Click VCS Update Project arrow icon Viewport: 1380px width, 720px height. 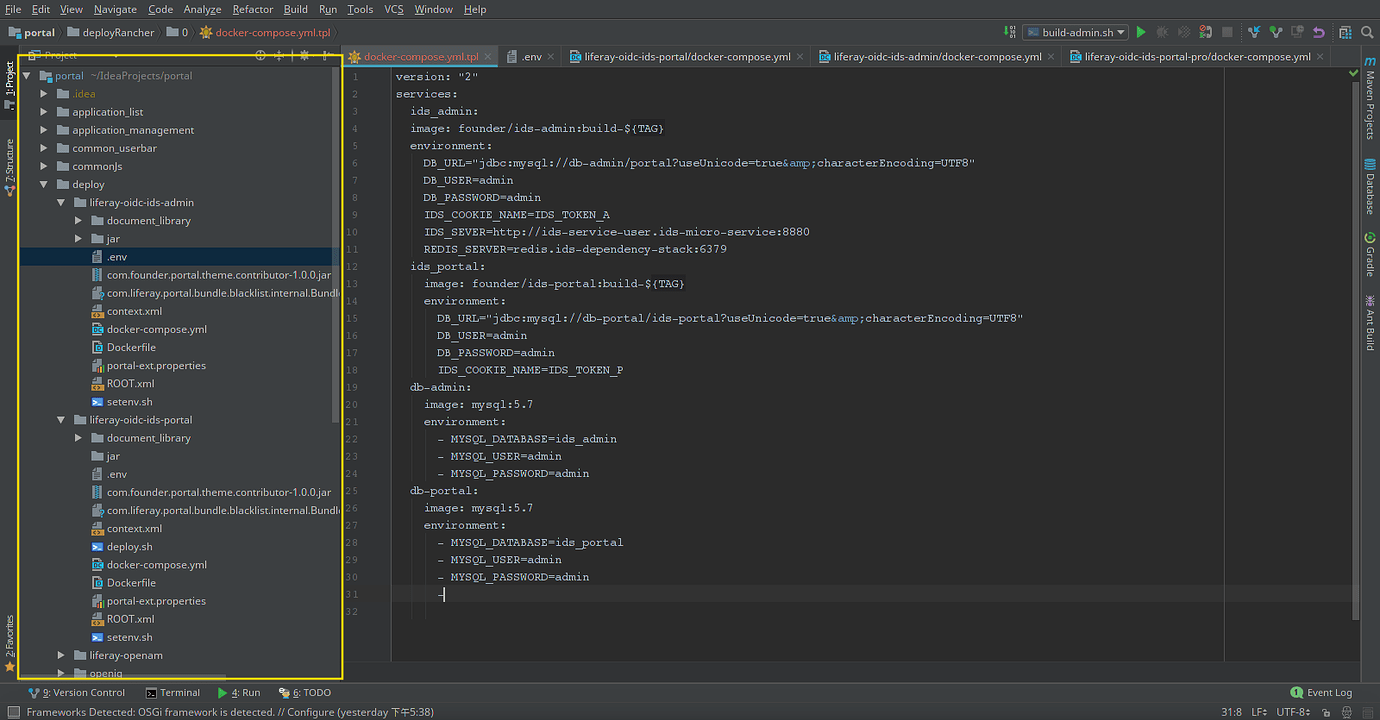coord(1254,32)
